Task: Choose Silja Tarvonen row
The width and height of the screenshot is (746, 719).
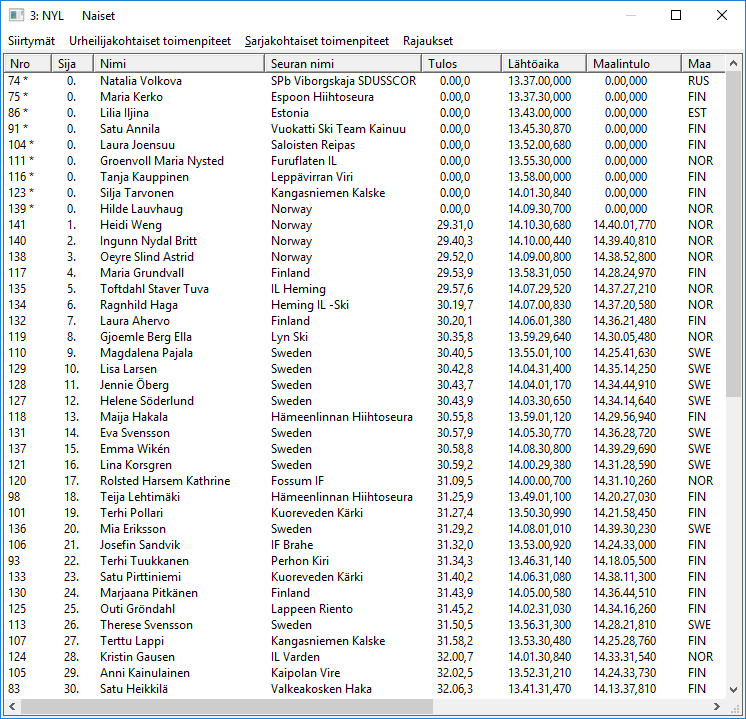Action: coord(365,193)
